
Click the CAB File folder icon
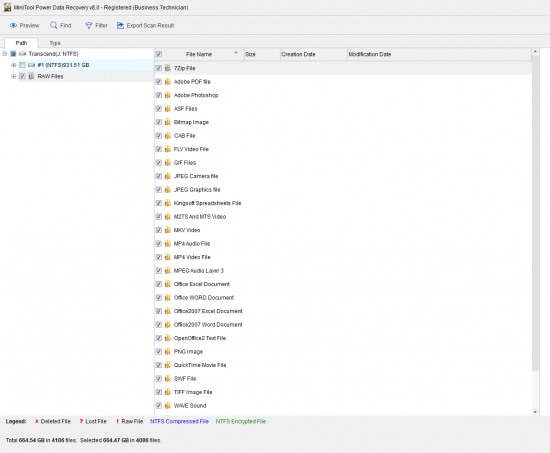[168, 135]
